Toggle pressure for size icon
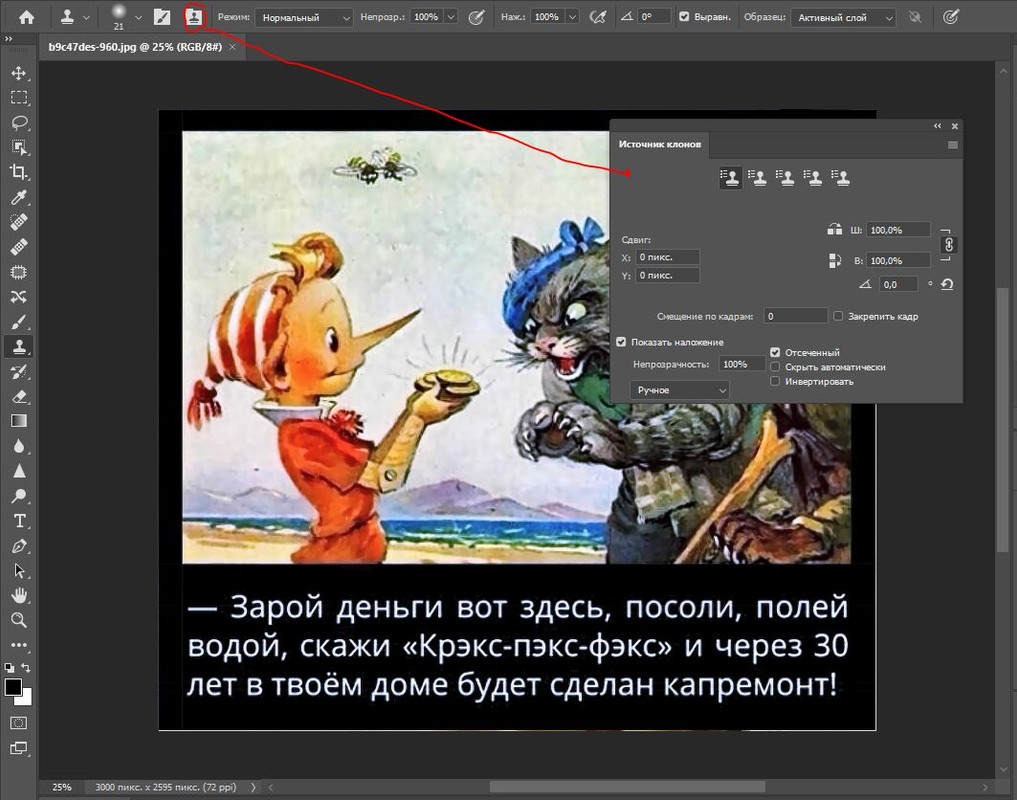The width and height of the screenshot is (1017, 800). coord(951,18)
